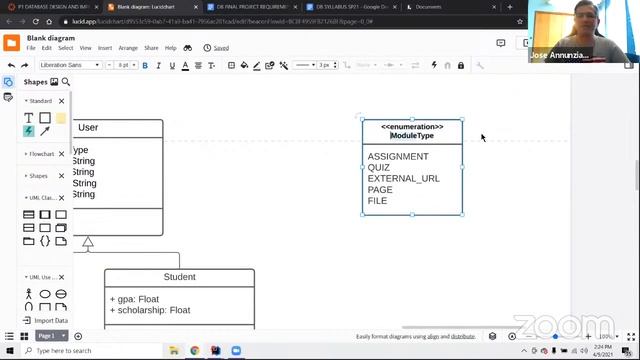Click the binoculars find icon
The width and height of the screenshot is (640, 360).
click(188, 48)
